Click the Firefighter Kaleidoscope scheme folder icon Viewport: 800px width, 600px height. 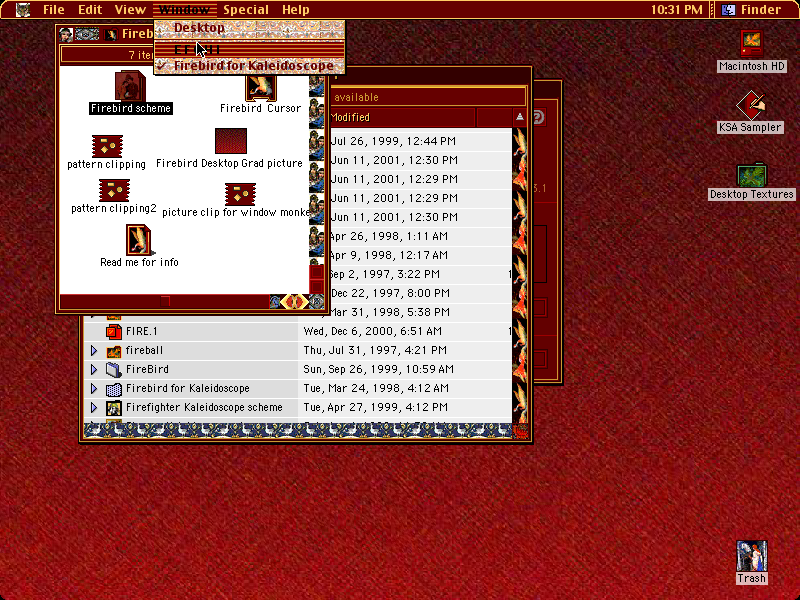tap(113, 408)
